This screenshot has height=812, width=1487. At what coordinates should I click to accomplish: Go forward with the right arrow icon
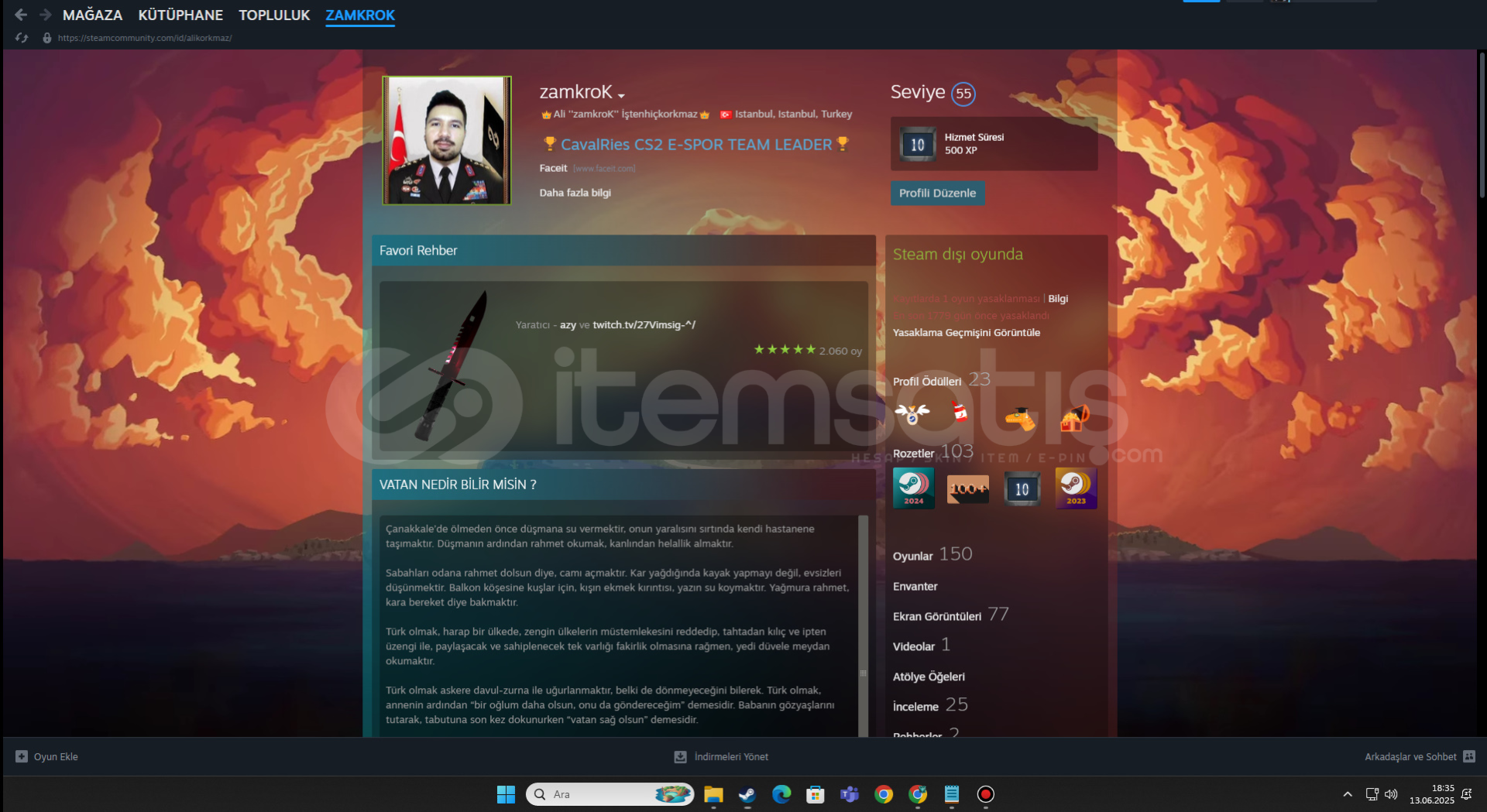46,15
